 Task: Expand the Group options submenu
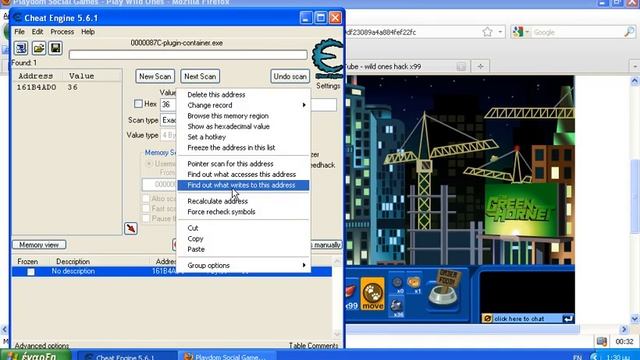[243, 265]
